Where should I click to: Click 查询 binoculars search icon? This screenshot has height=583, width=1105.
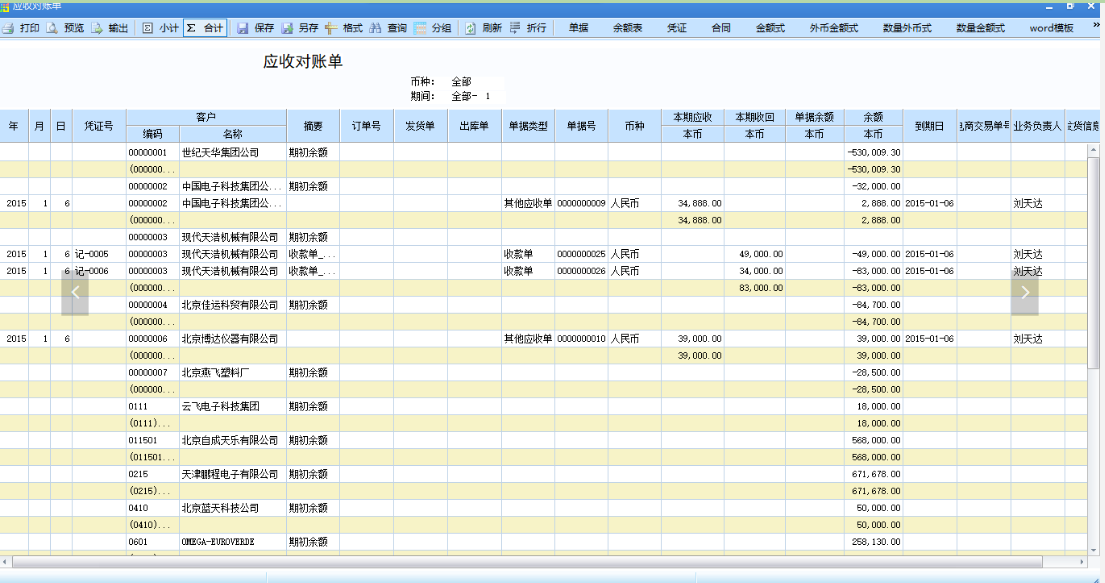tap(375, 28)
